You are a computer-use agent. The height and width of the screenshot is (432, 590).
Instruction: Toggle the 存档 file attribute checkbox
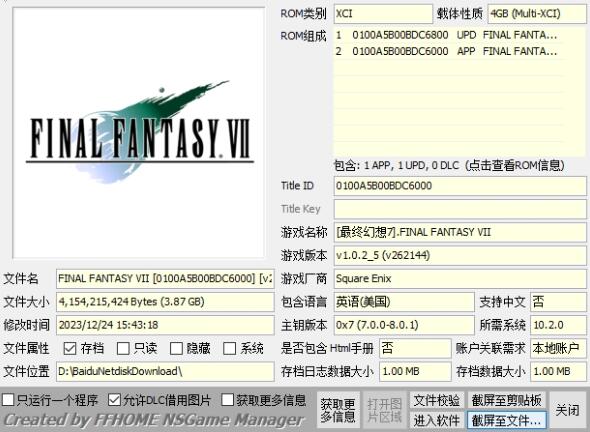70,348
